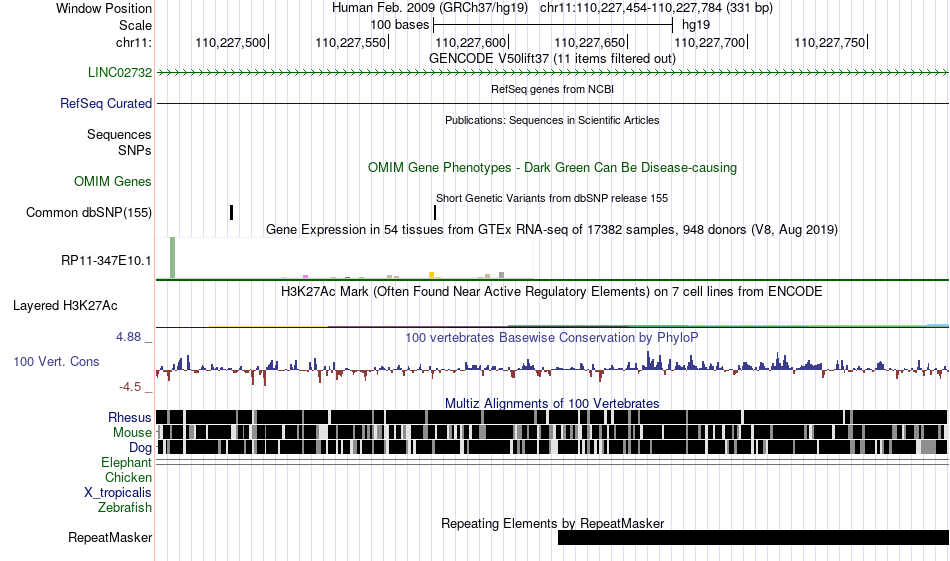Select the OMIM Genes track label
The height and width of the screenshot is (561, 950).
tap(113, 181)
